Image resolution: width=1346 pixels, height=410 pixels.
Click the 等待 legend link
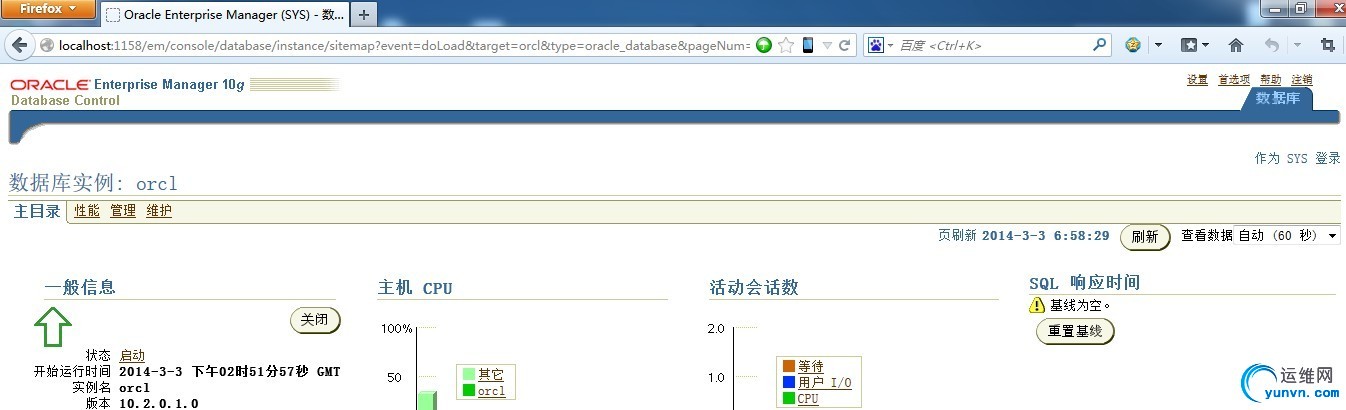tap(810, 367)
